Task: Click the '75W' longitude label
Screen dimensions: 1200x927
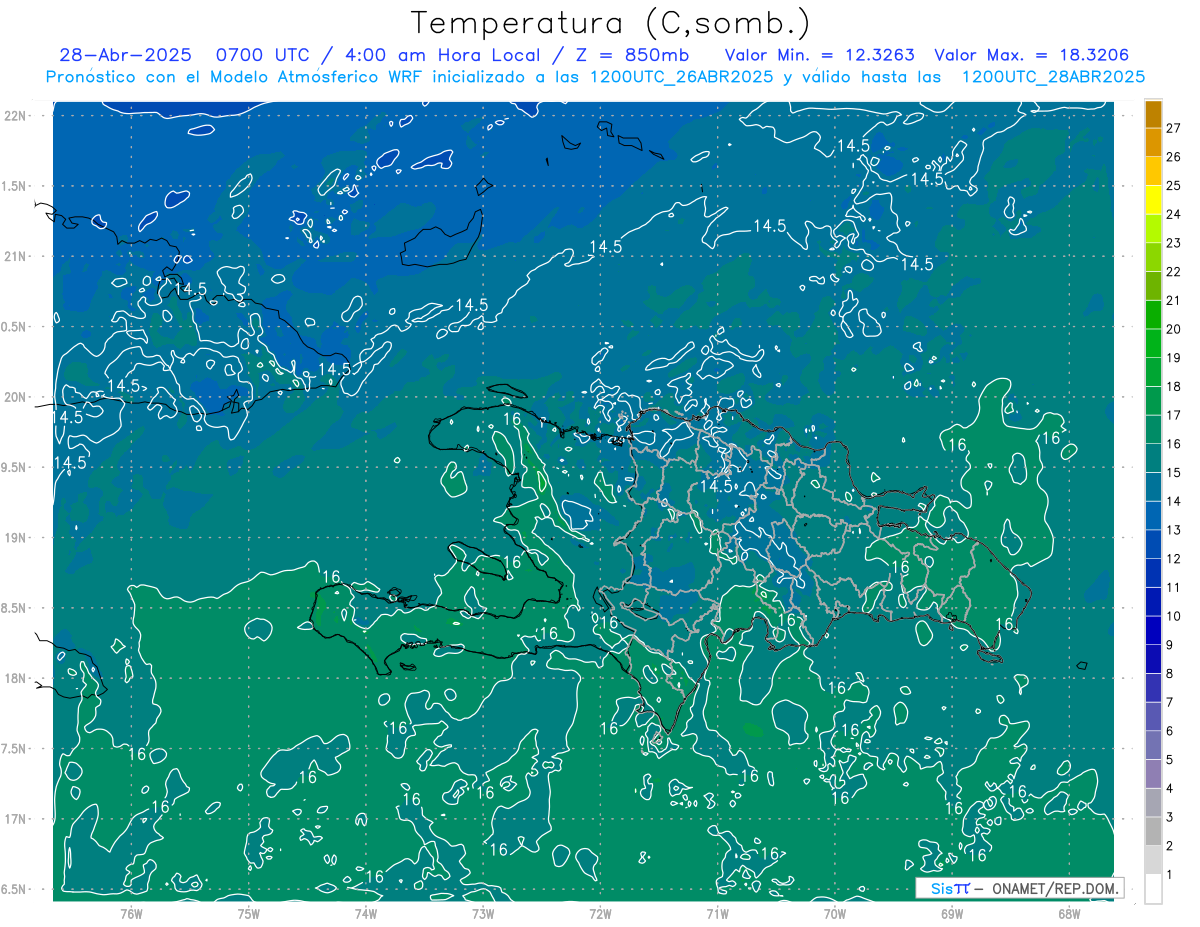Action: click(x=249, y=913)
